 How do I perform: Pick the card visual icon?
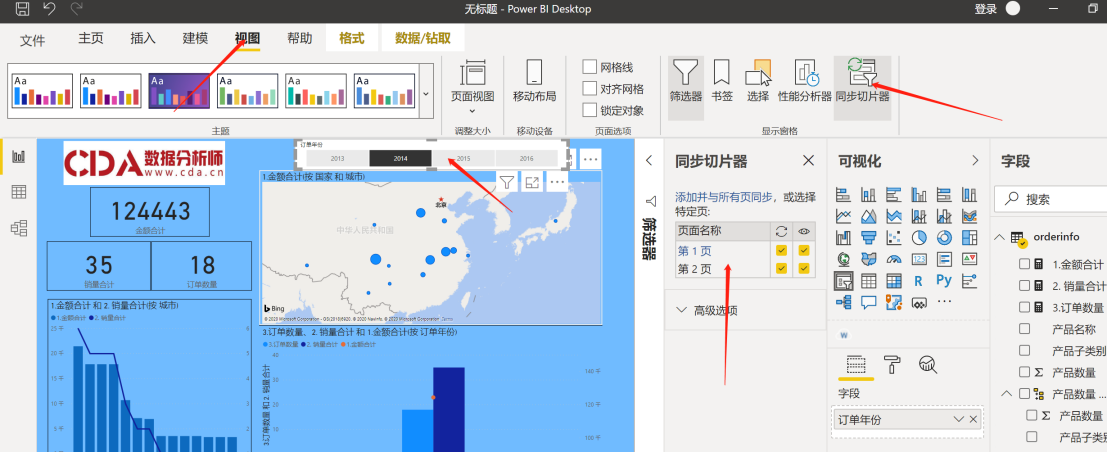(919, 259)
